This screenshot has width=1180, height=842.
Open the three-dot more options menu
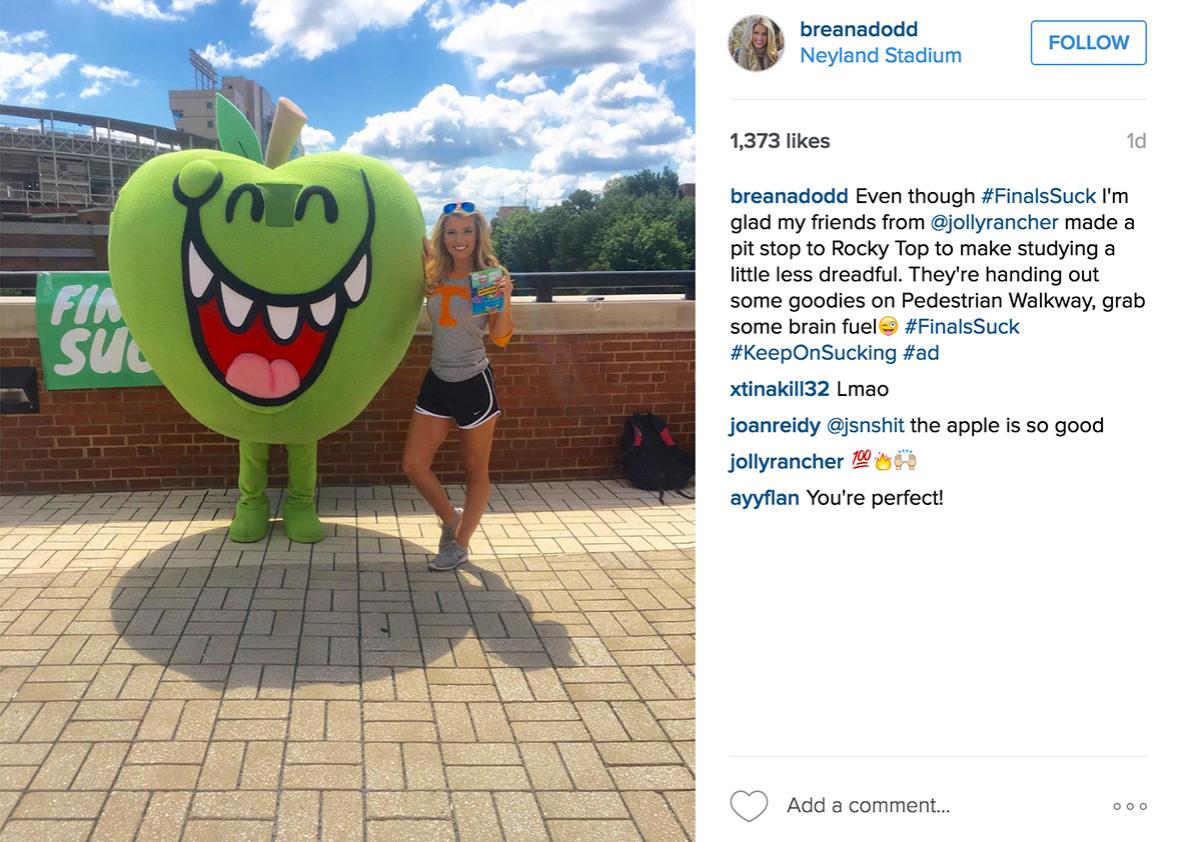point(1130,806)
